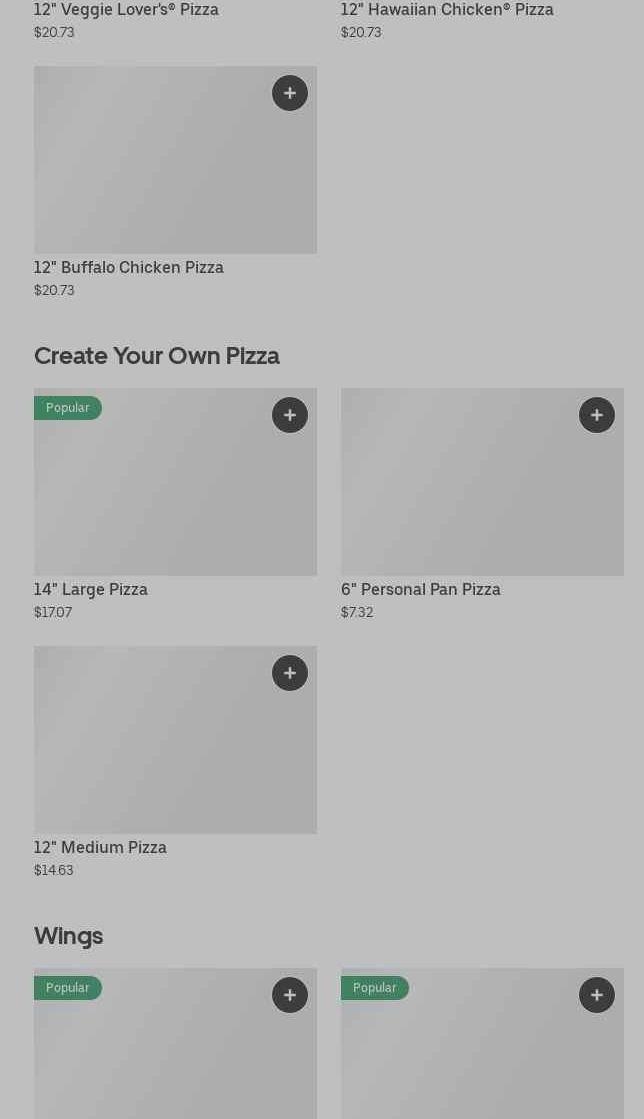Click the 12" Veggie Lover's Pizza title
Image resolution: width=644 pixels, height=1119 pixels.
(126, 10)
